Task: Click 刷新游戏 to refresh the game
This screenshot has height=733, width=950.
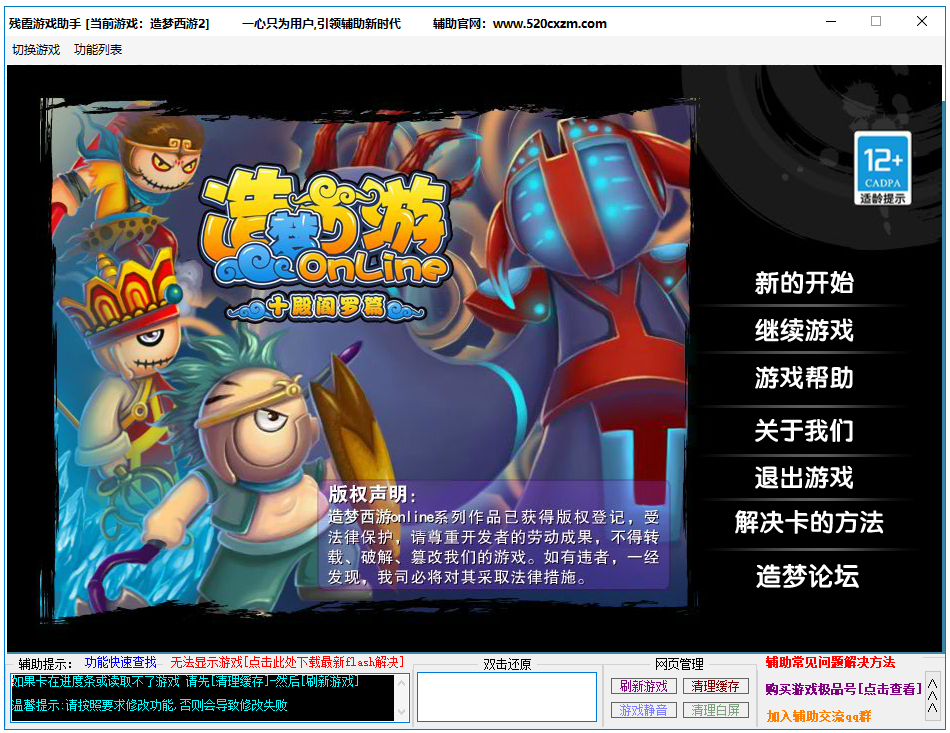Action: tap(643, 686)
